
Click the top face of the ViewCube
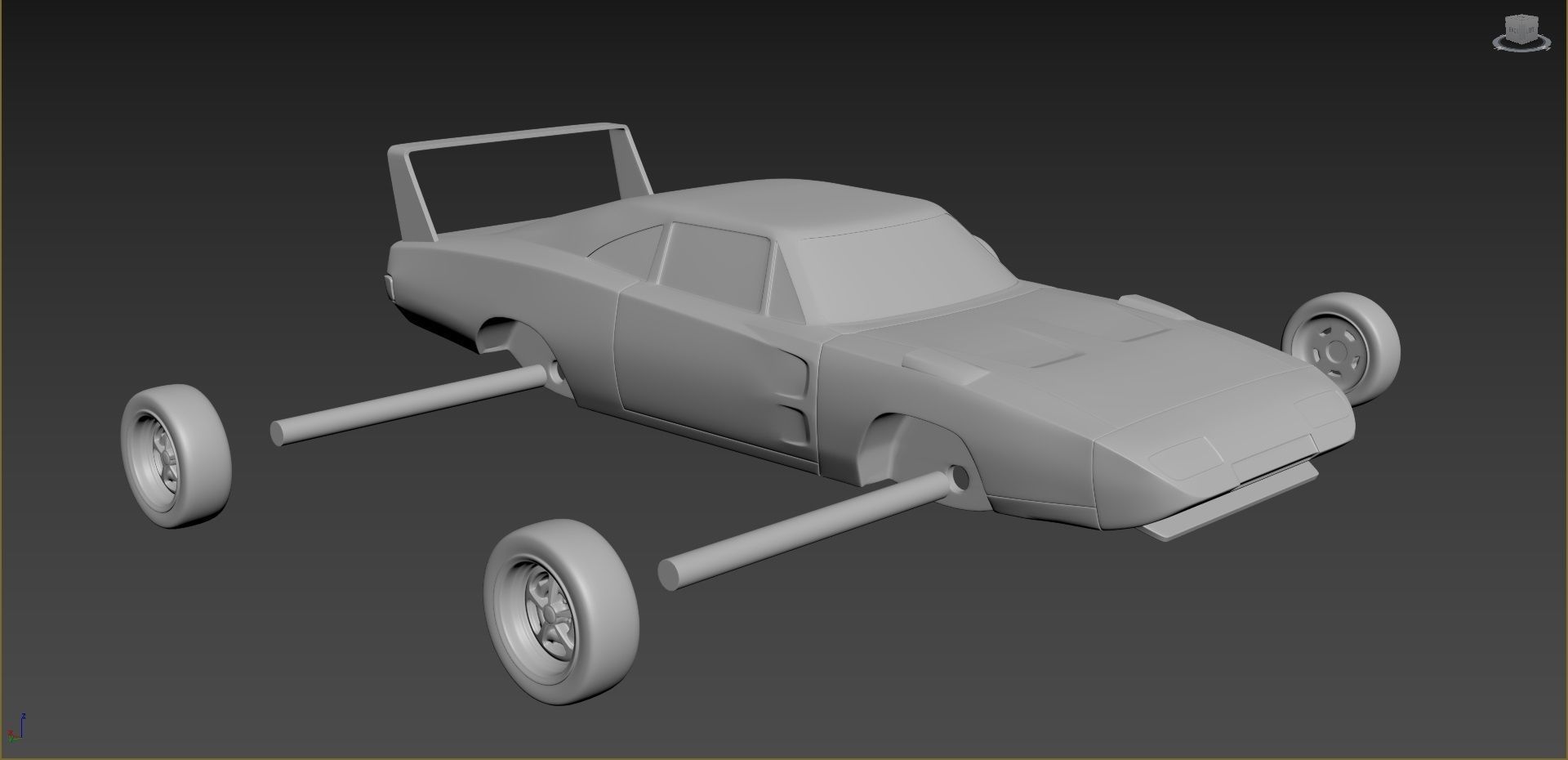pyautogui.click(x=1521, y=18)
